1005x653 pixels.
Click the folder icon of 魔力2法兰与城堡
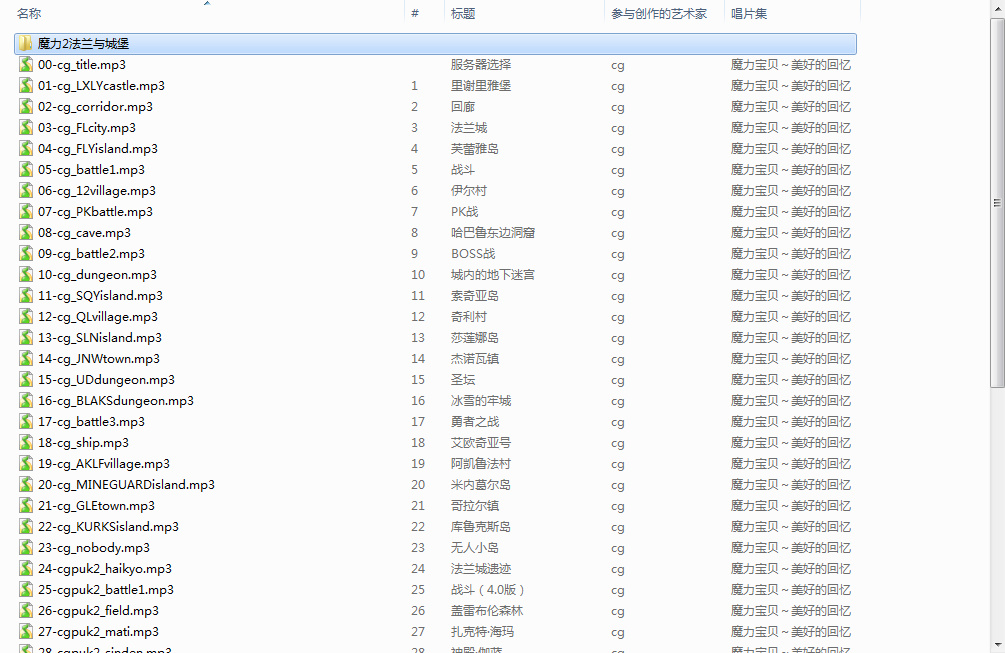[x=24, y=44]
